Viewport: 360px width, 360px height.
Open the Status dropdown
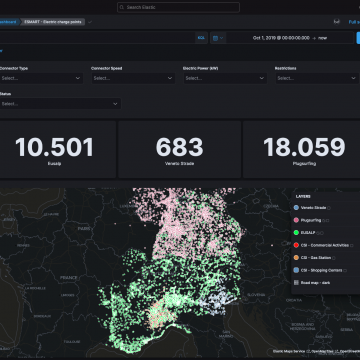tap(60, 104)
